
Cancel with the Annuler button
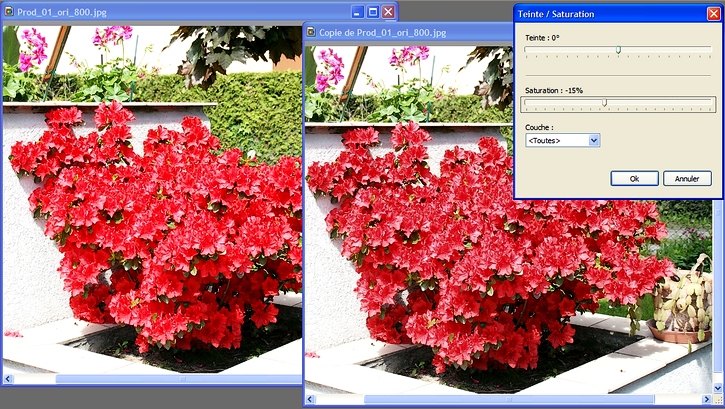tap(687, 178)
